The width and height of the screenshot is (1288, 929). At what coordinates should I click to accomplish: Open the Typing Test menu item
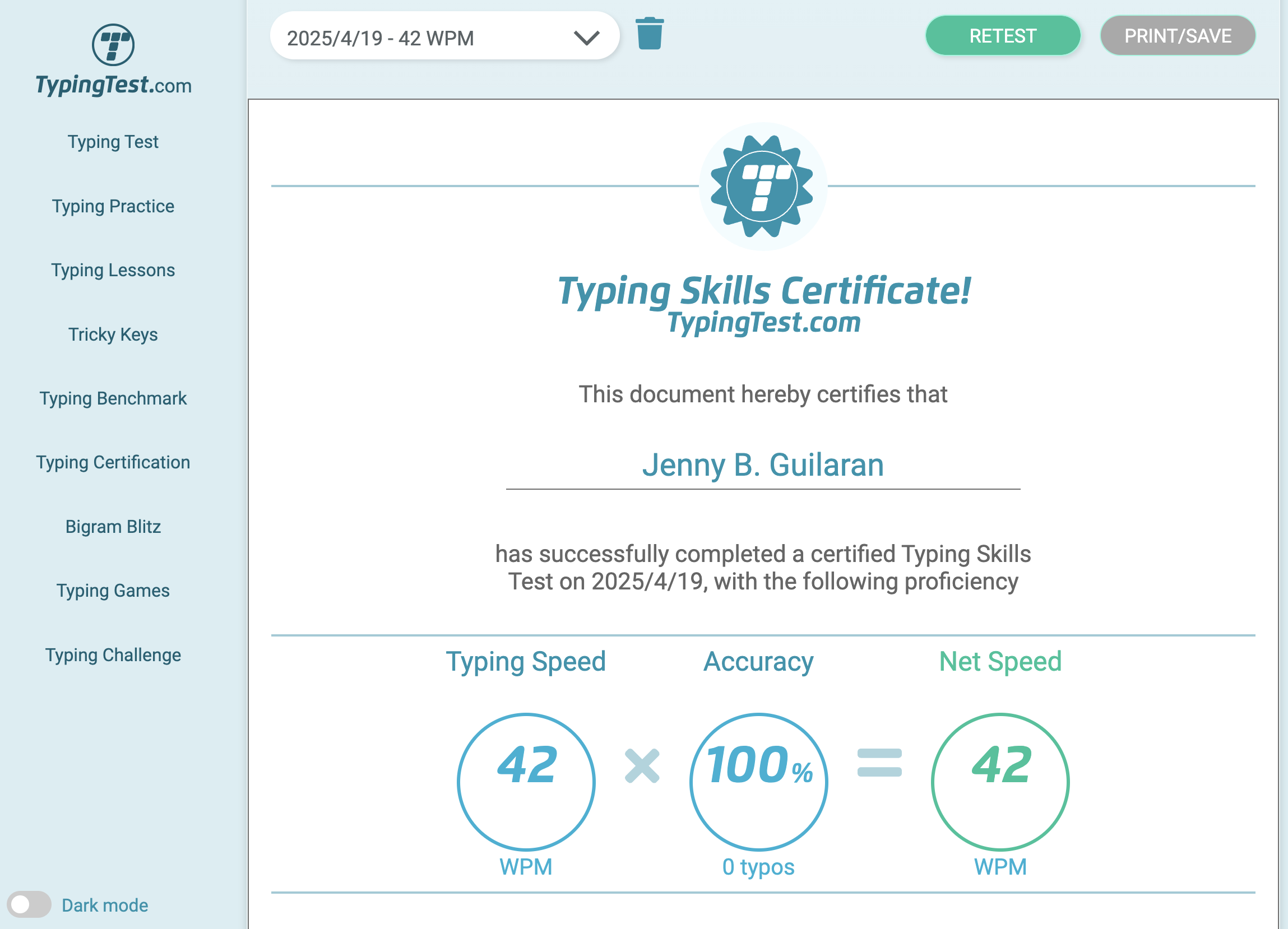[x=113, y=141]
